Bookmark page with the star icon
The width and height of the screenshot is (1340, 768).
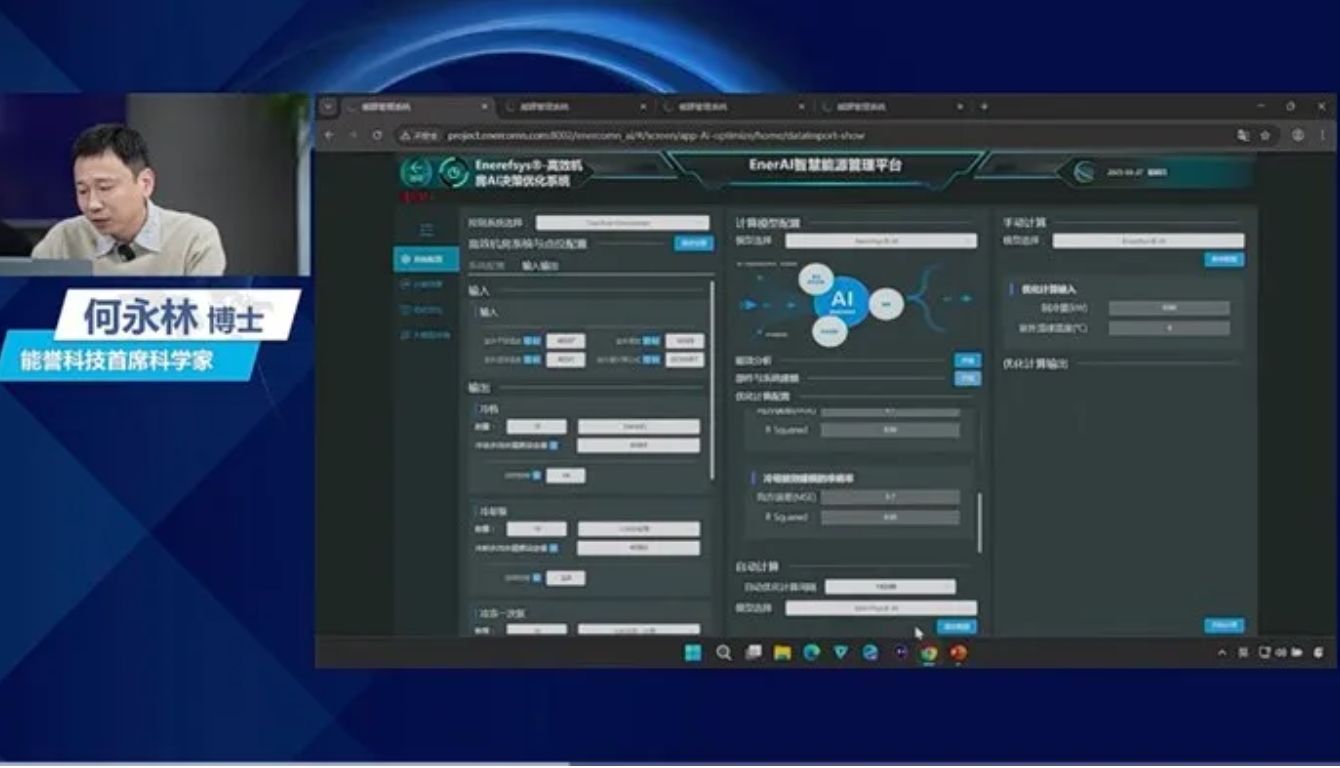1265,135
